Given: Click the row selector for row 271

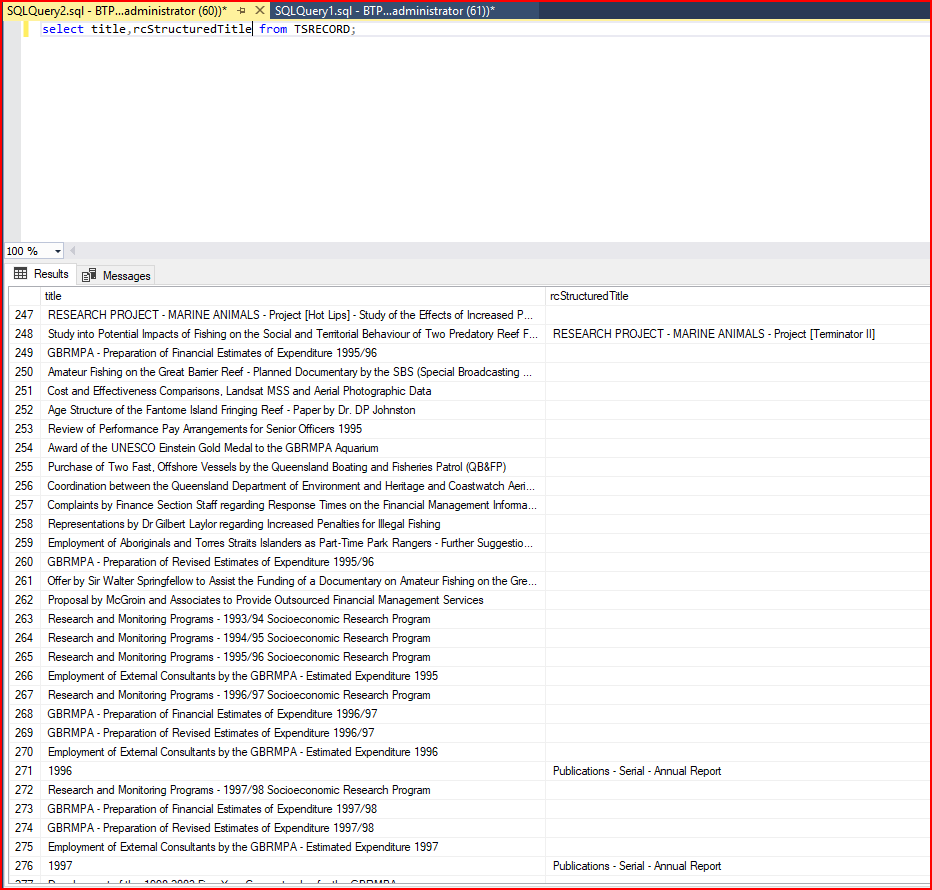Looking at the screenshot, I should (x=22, y=771).
